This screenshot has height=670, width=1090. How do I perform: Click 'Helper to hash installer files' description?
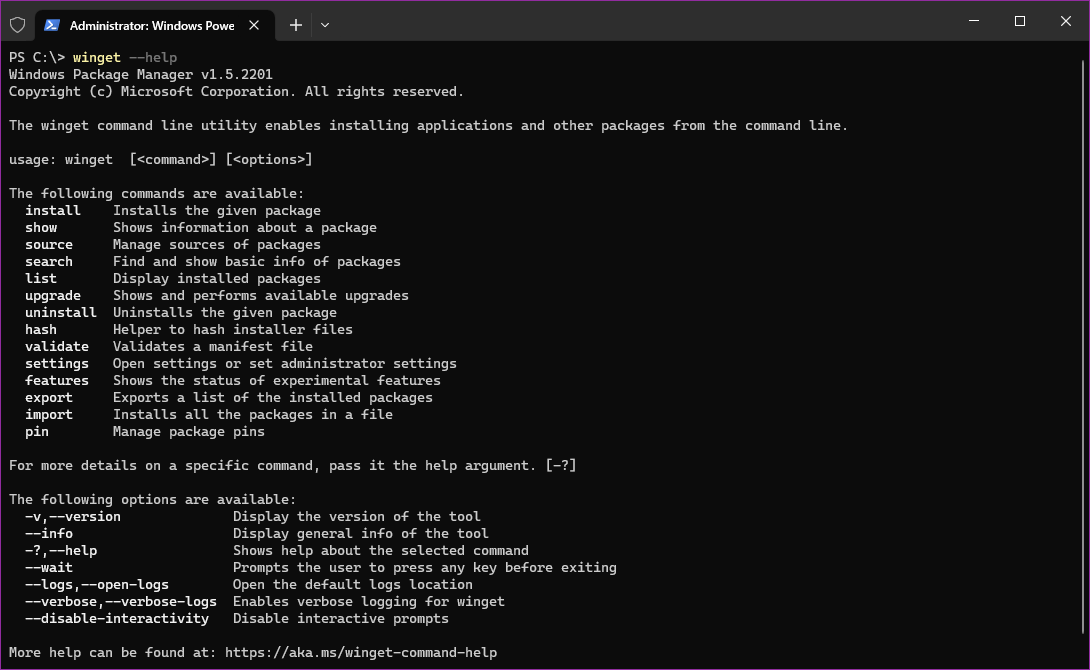(x=233, y=330)
